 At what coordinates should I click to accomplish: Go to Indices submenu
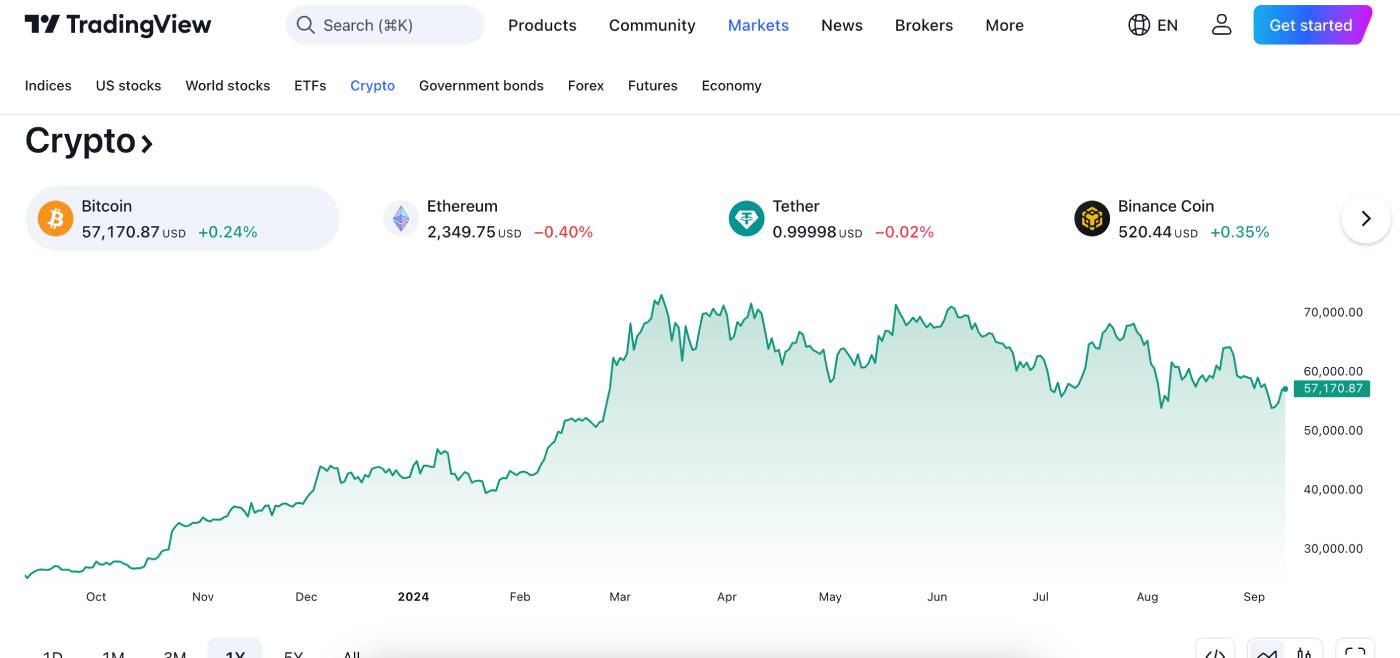[48, 86]
